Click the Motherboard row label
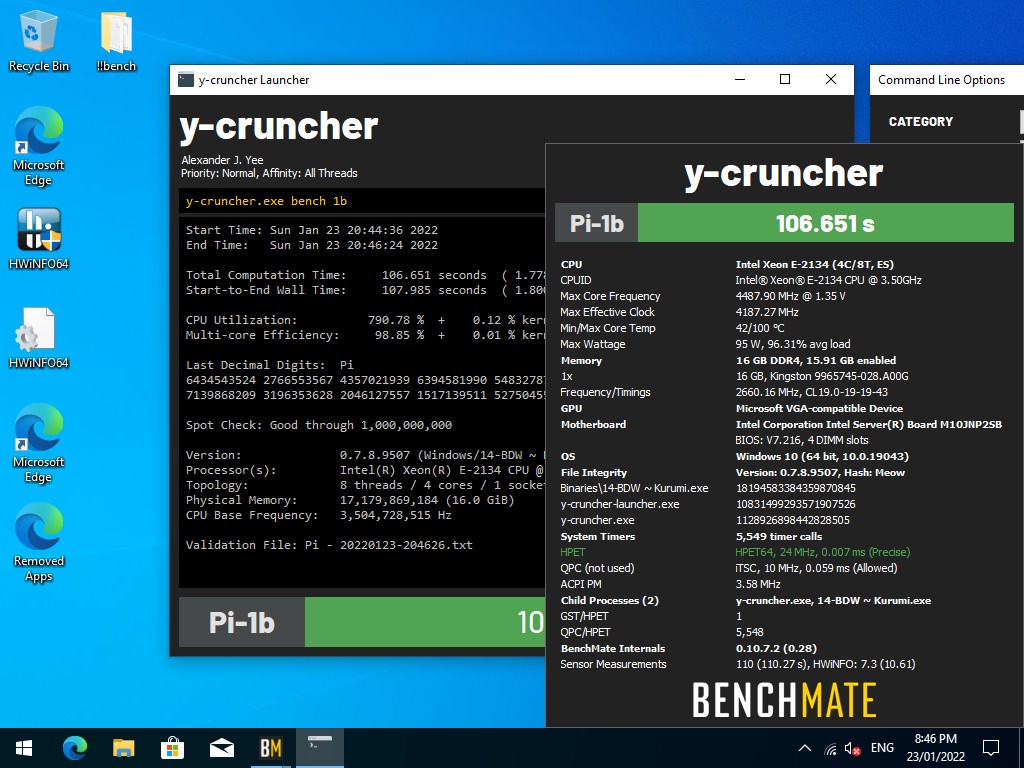The height and width of the screenshot is (768, 1024). point(593,424)
